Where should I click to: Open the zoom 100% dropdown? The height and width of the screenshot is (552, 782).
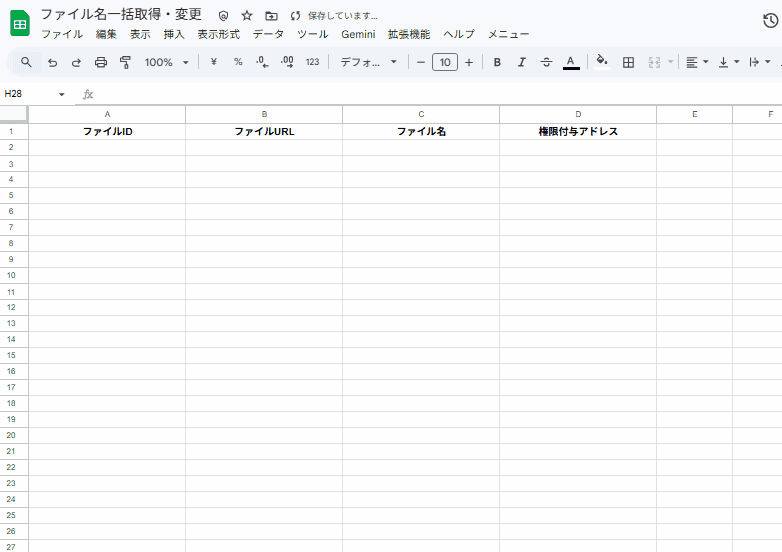pos(167,62)
